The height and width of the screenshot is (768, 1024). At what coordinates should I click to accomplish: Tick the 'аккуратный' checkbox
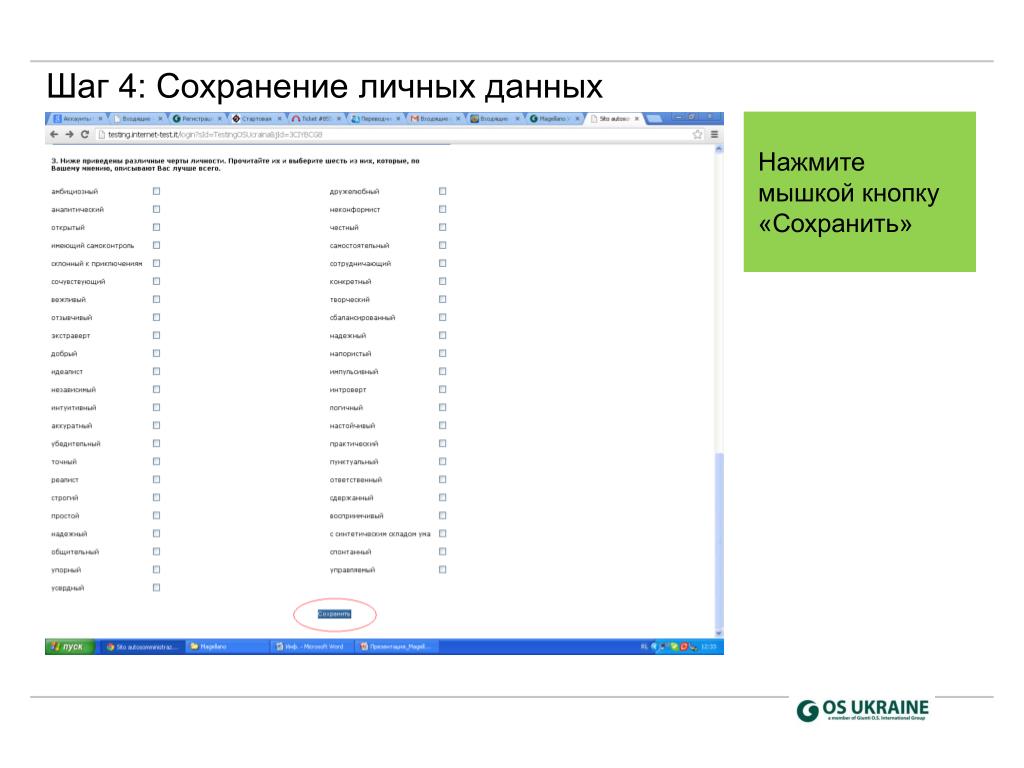coord(157,425)
